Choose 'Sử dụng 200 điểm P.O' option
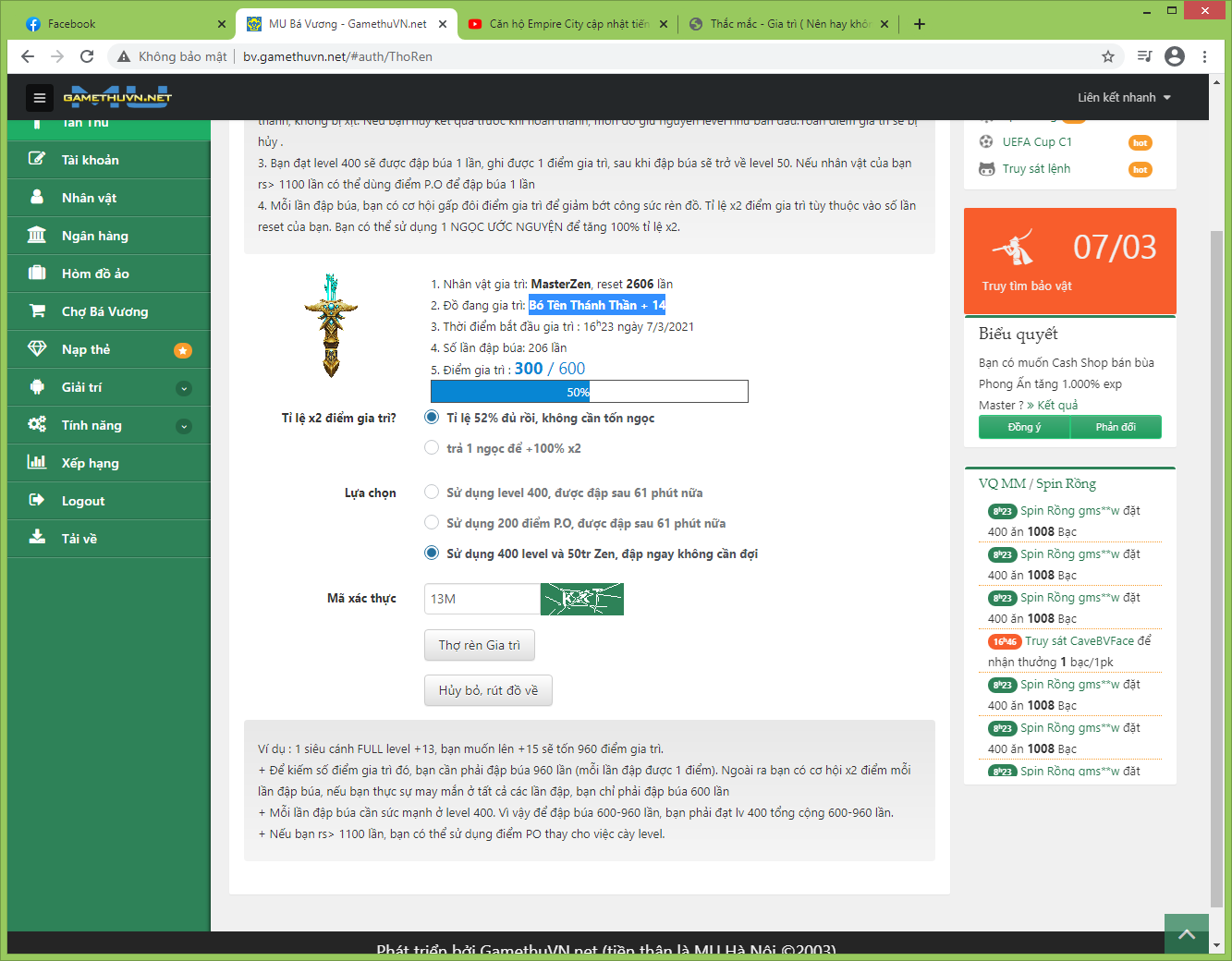Image resolution: width=1232 pixels, height=961 pixels. coord(432,523)
